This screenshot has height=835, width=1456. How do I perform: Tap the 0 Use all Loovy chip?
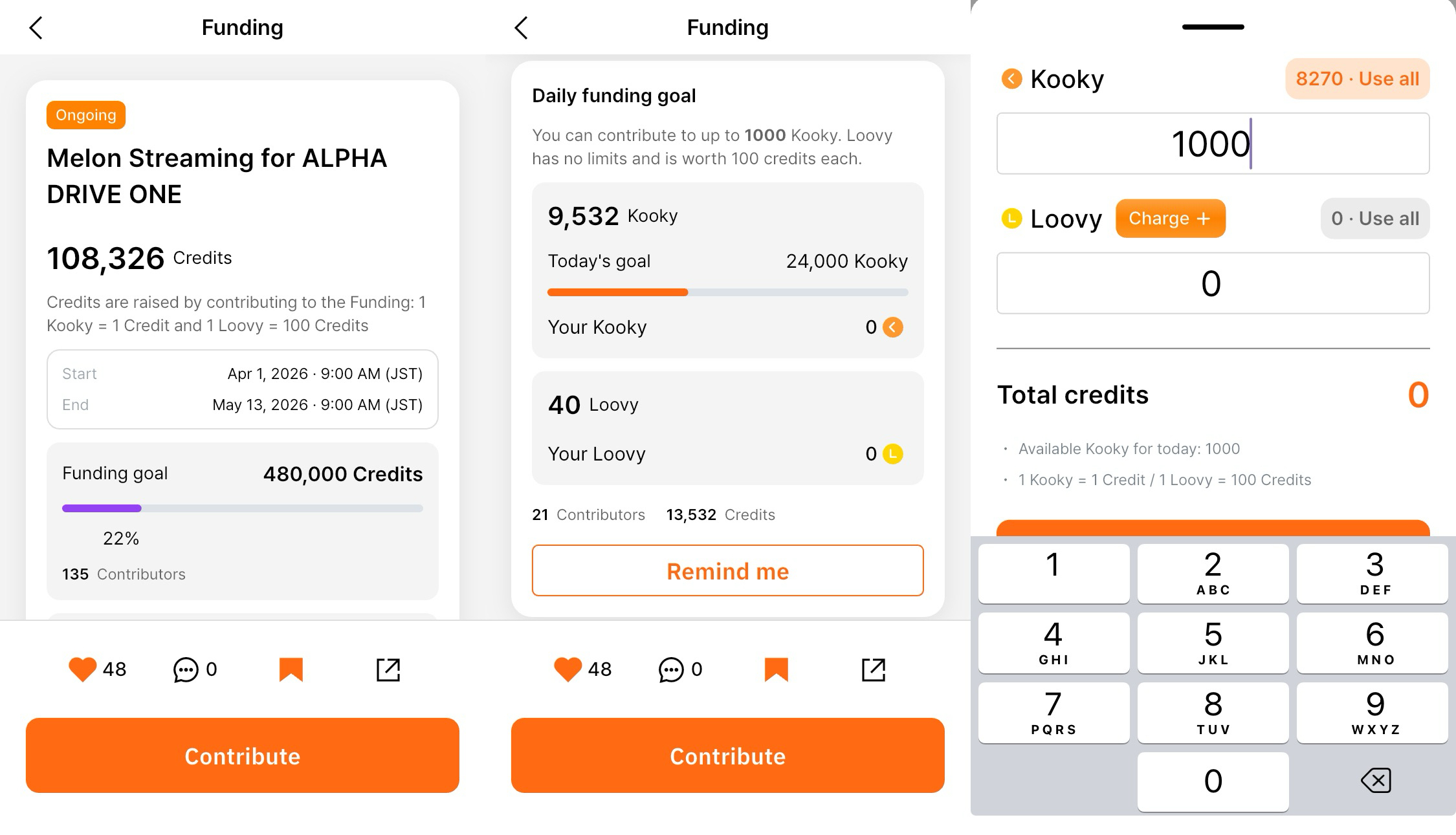(x=1374, y=219)
